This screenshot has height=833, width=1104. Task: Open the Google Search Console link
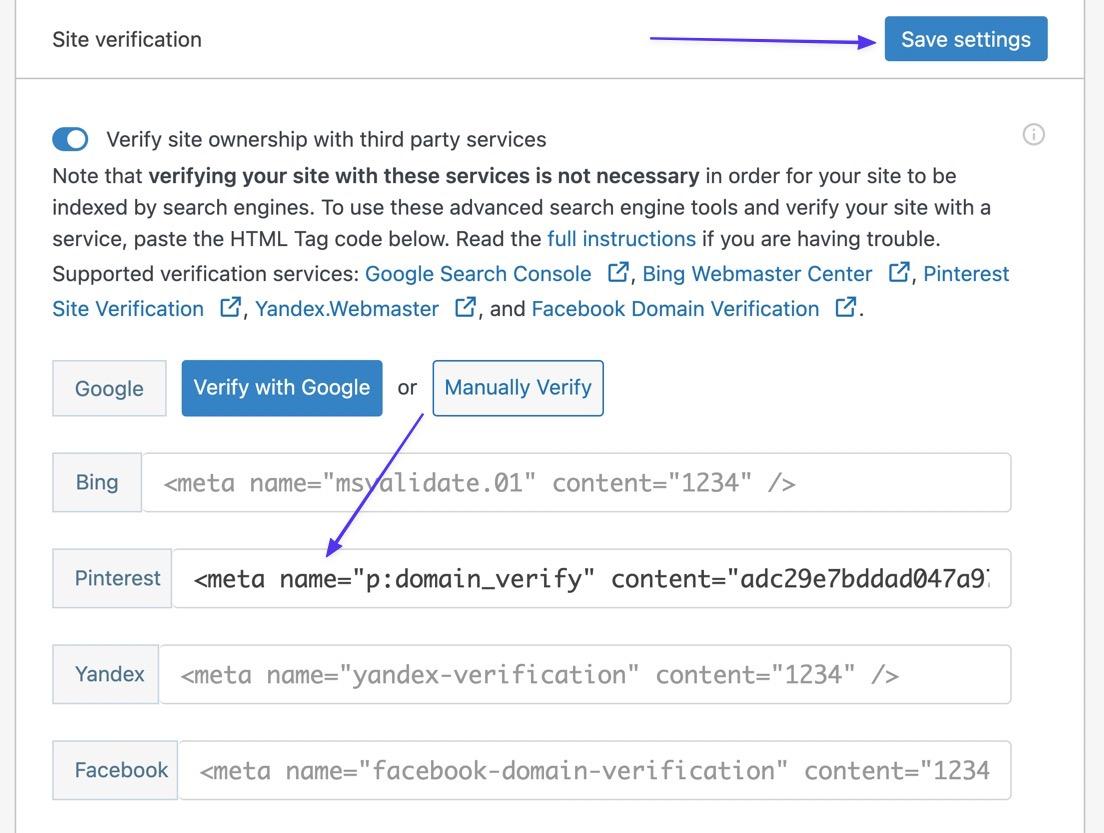pos(478,274)
